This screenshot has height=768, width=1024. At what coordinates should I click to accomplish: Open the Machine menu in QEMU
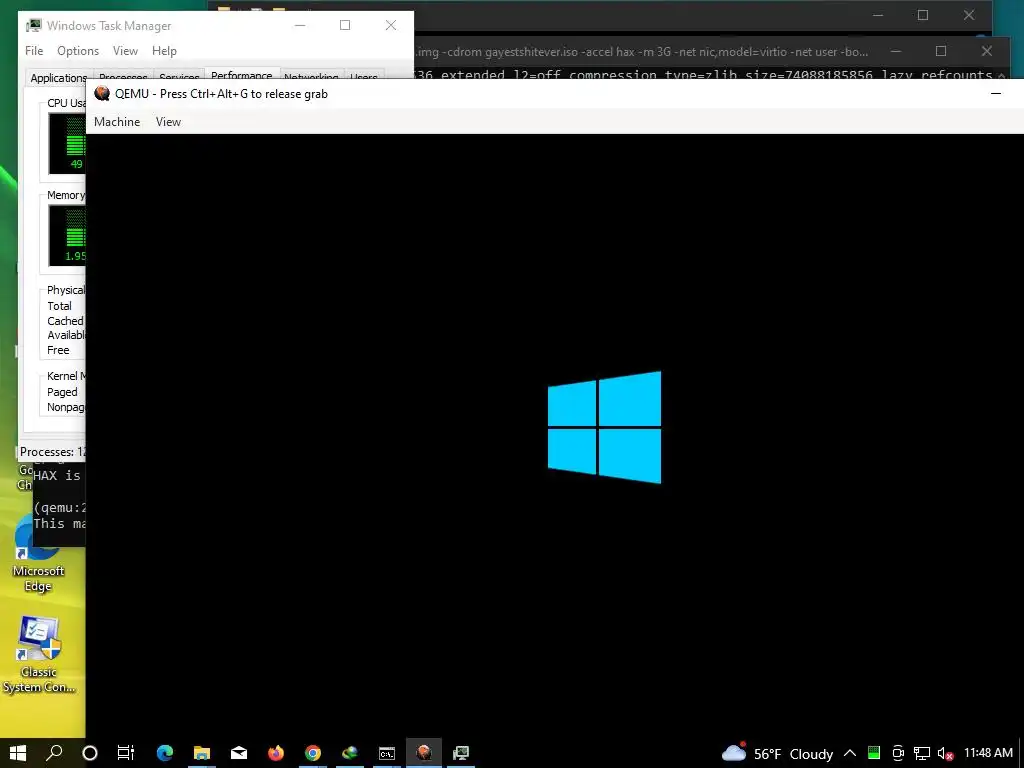[117, 121]
